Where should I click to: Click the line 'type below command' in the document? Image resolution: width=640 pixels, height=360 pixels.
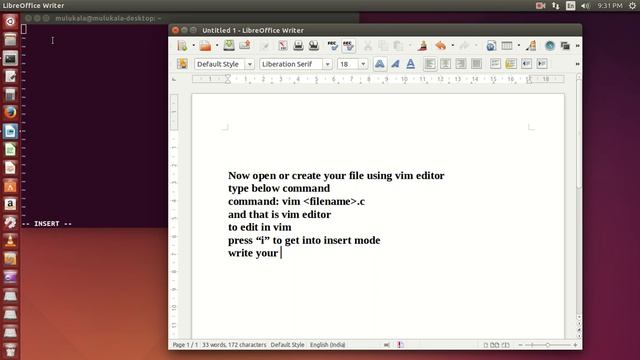tap(279, 188)
